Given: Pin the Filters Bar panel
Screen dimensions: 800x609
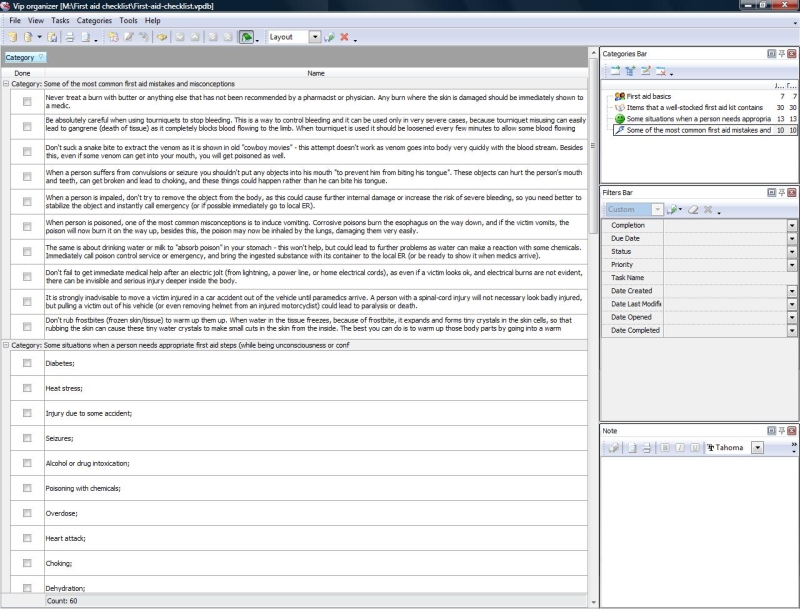Looking at the screenshot, I should pos(781,191).
